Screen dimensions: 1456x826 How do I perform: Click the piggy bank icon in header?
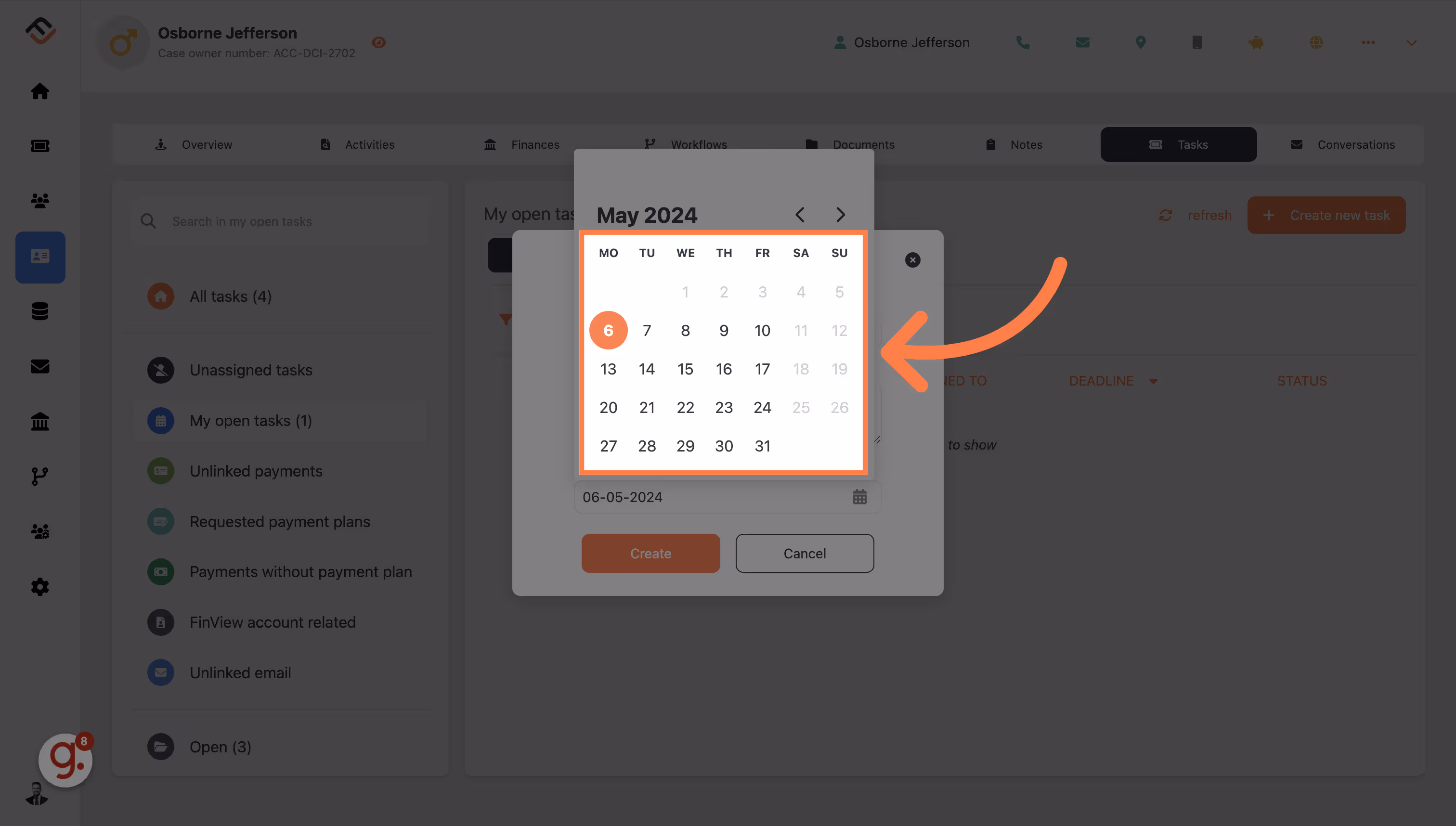click(1256, 42)
